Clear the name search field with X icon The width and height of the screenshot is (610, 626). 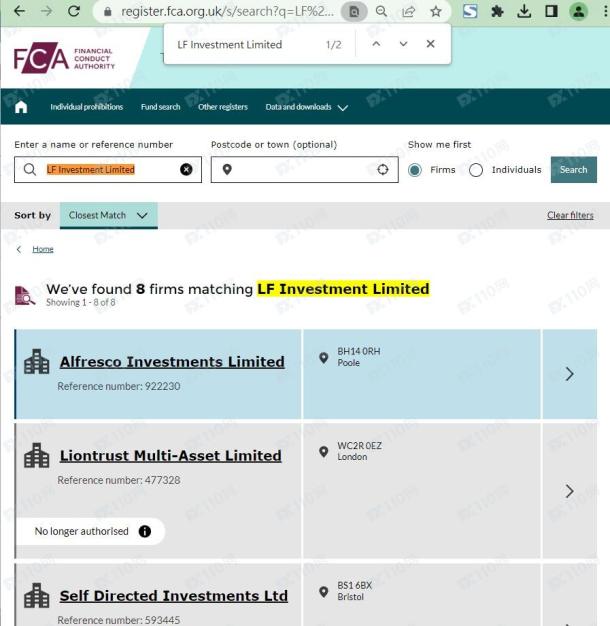186,170
